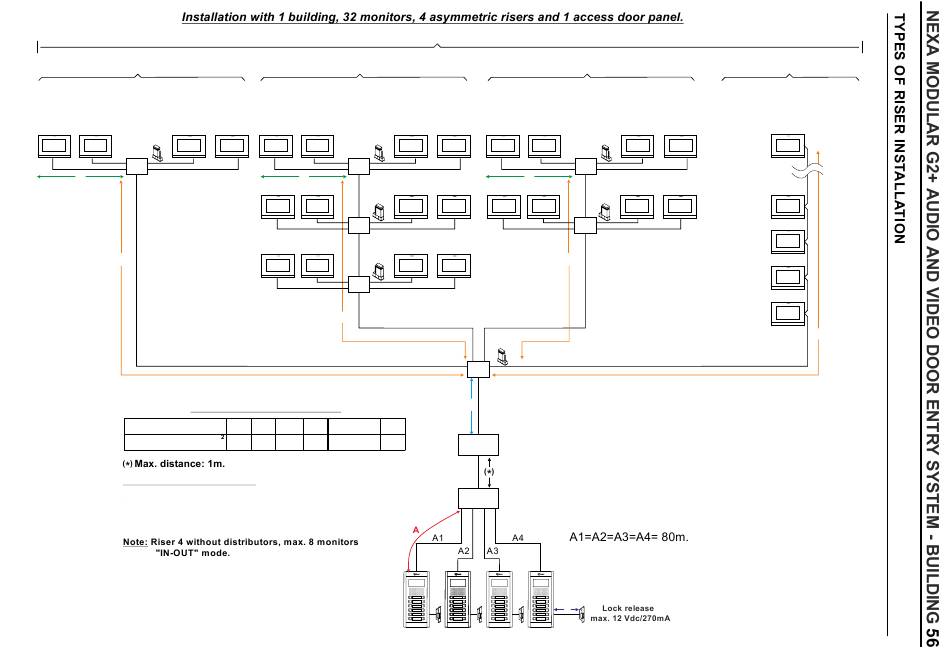Select the central distributor box joining all risers
The height and width of the screenshot is (648, 950).
479,369
